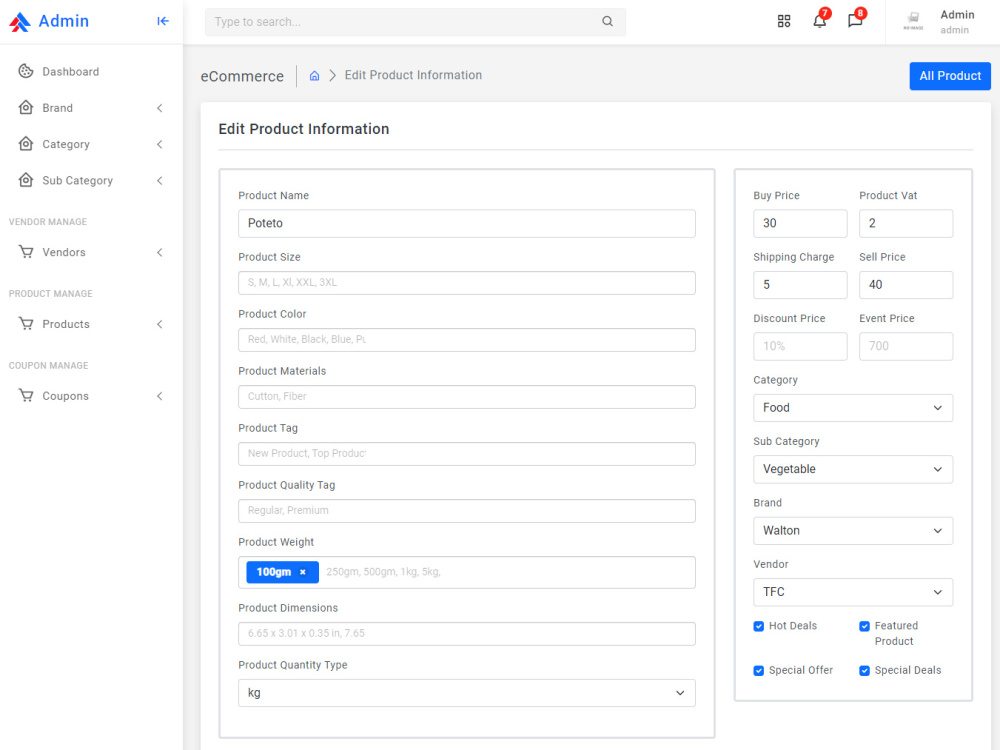
Task: Open the Vendor dropdown showing TFC
Action: coord(853,592)
